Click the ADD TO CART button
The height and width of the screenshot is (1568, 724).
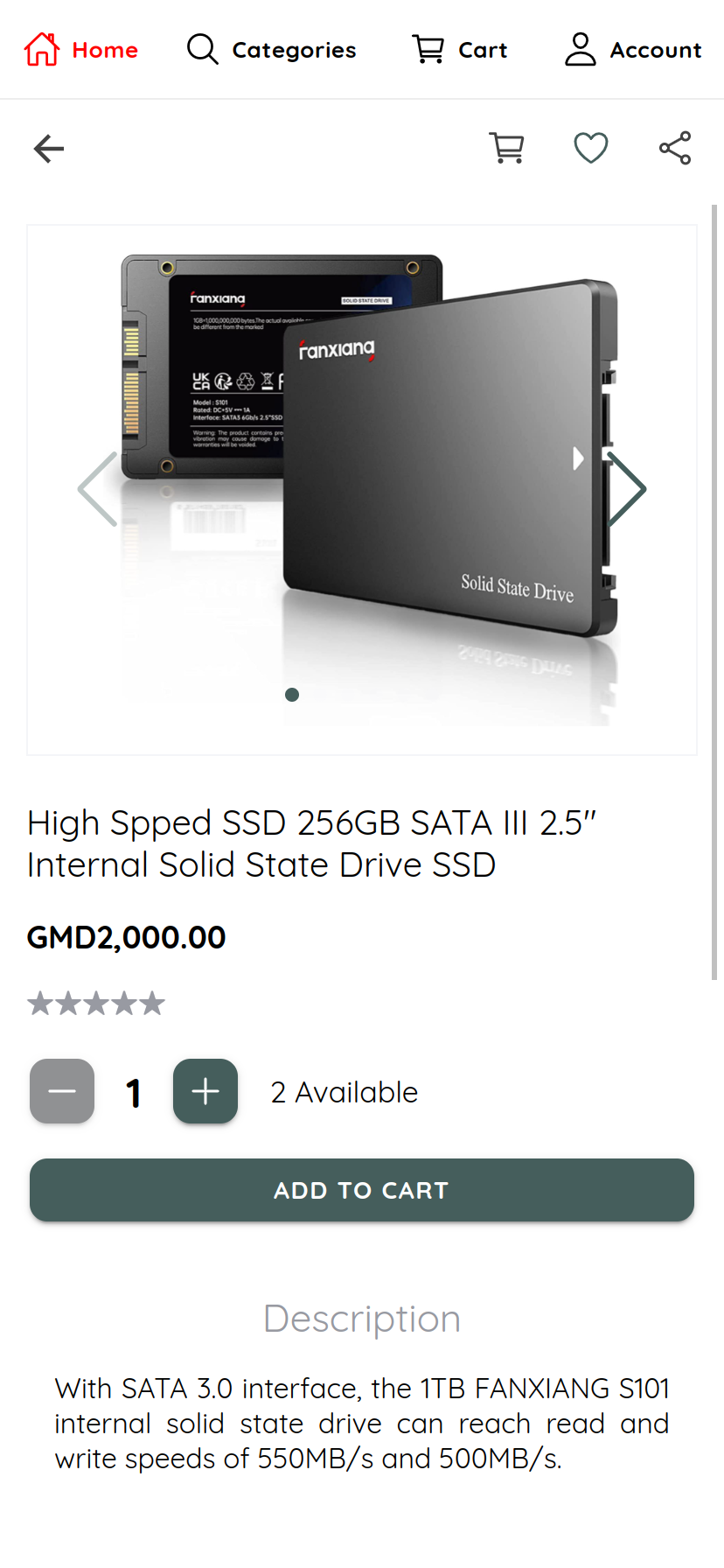[362, 1190]
